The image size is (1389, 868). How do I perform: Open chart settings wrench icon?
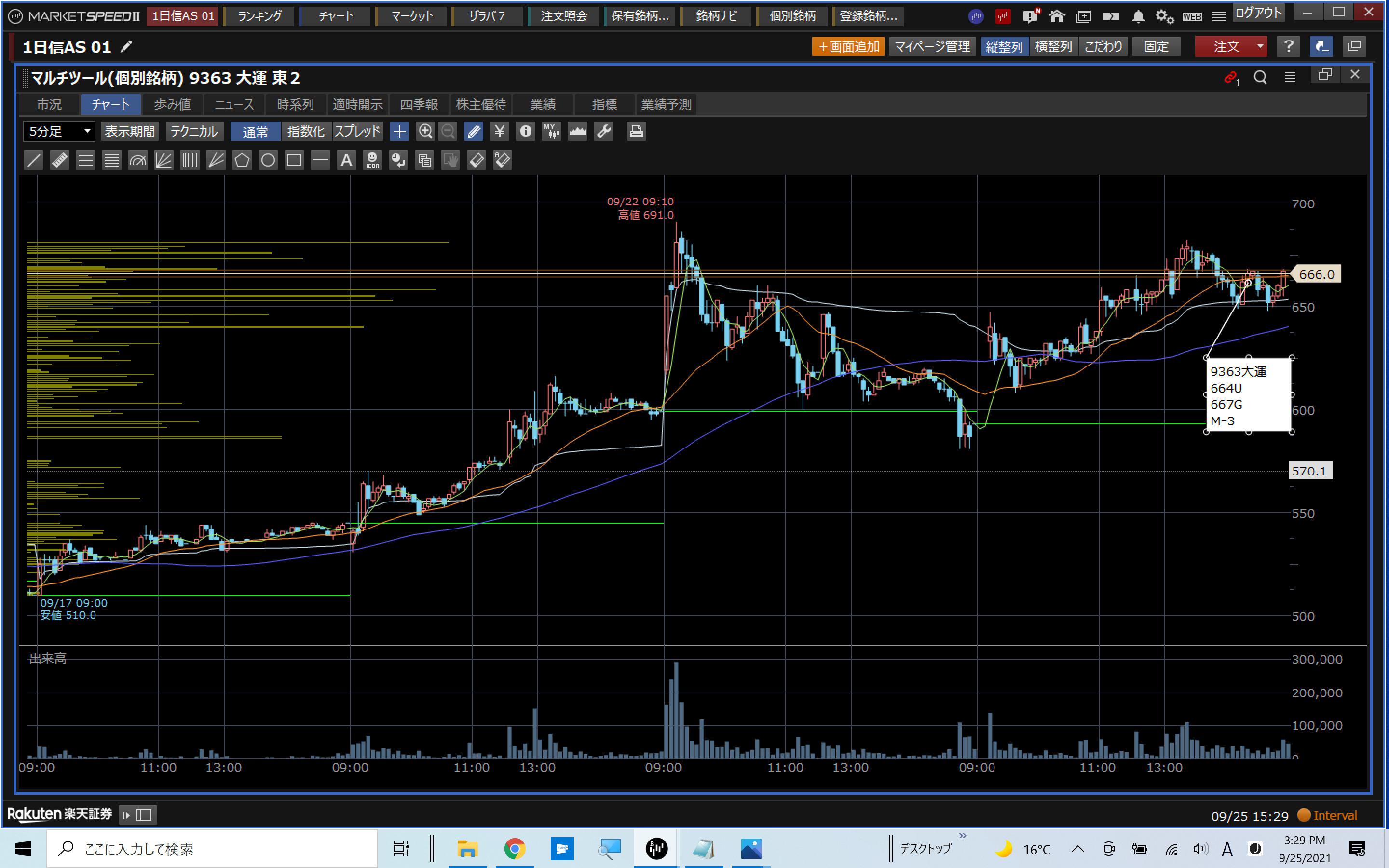tap(604, 132)
